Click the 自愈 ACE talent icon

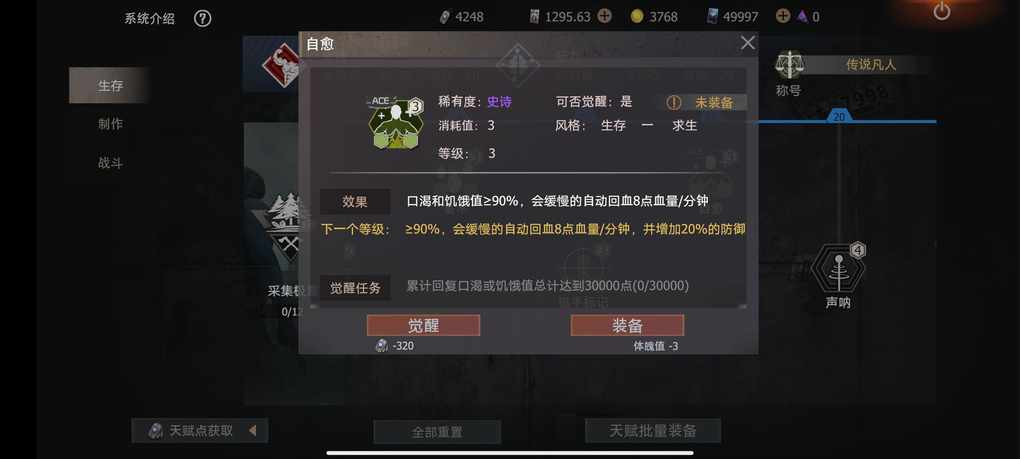pos(397,124)
